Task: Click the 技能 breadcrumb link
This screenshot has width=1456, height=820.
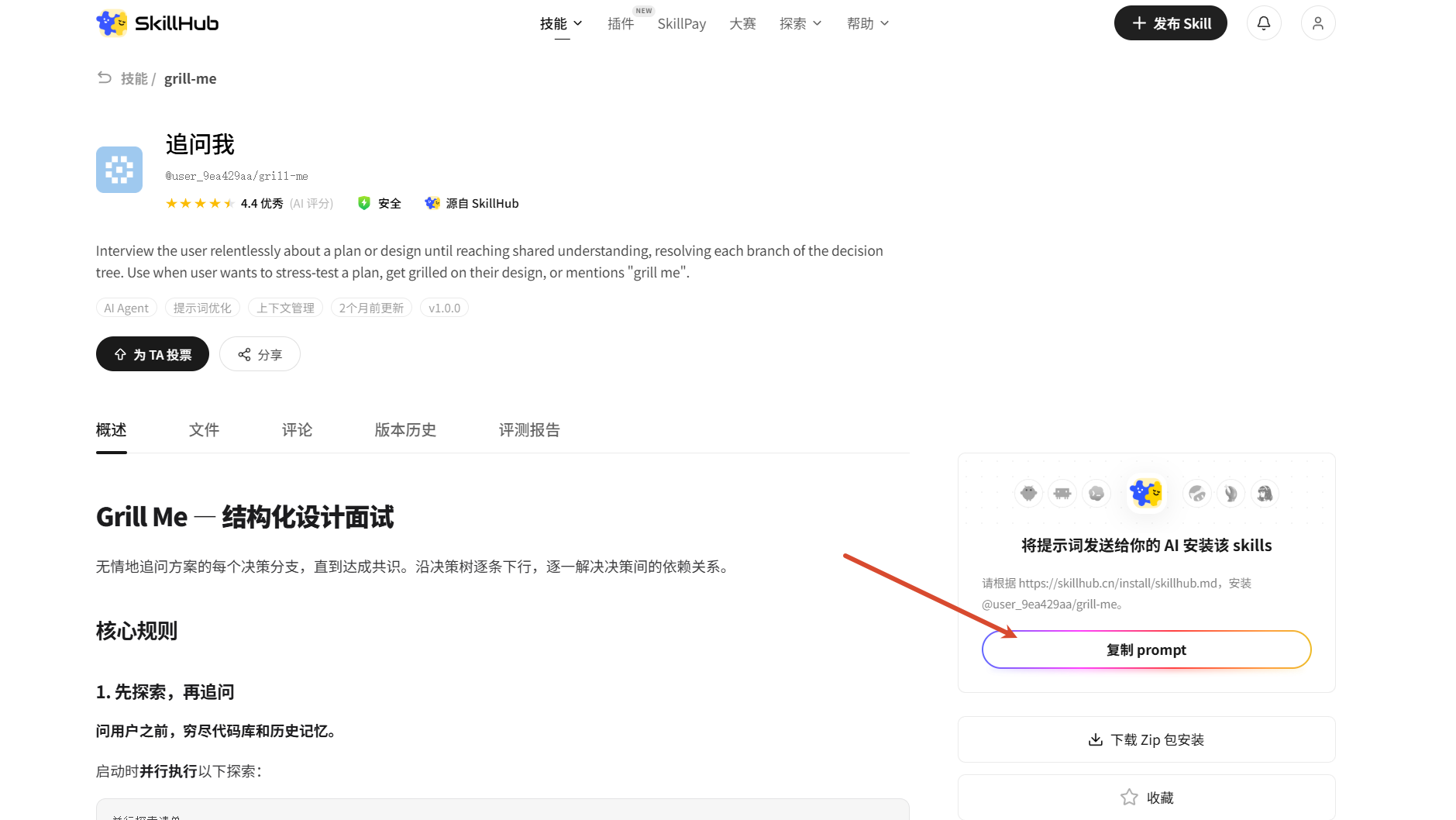Action: tap(134, 78)
